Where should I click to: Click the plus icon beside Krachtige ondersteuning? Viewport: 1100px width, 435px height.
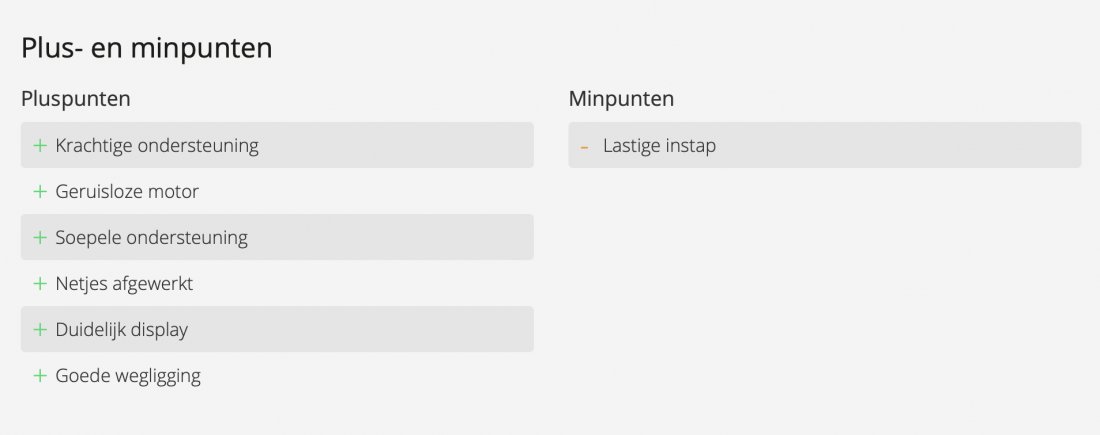tap(40, 146)
